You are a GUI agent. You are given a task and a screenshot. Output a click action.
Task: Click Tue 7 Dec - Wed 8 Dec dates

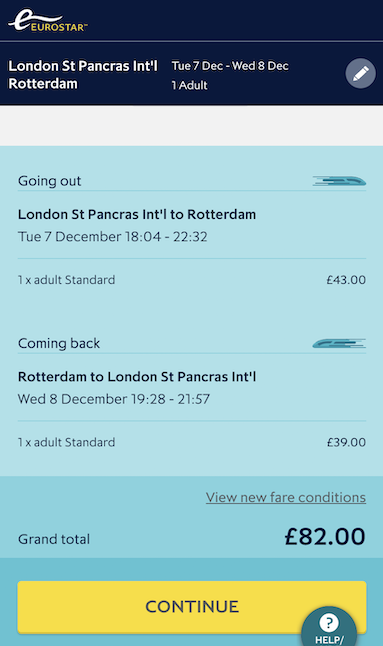[230, 66]
